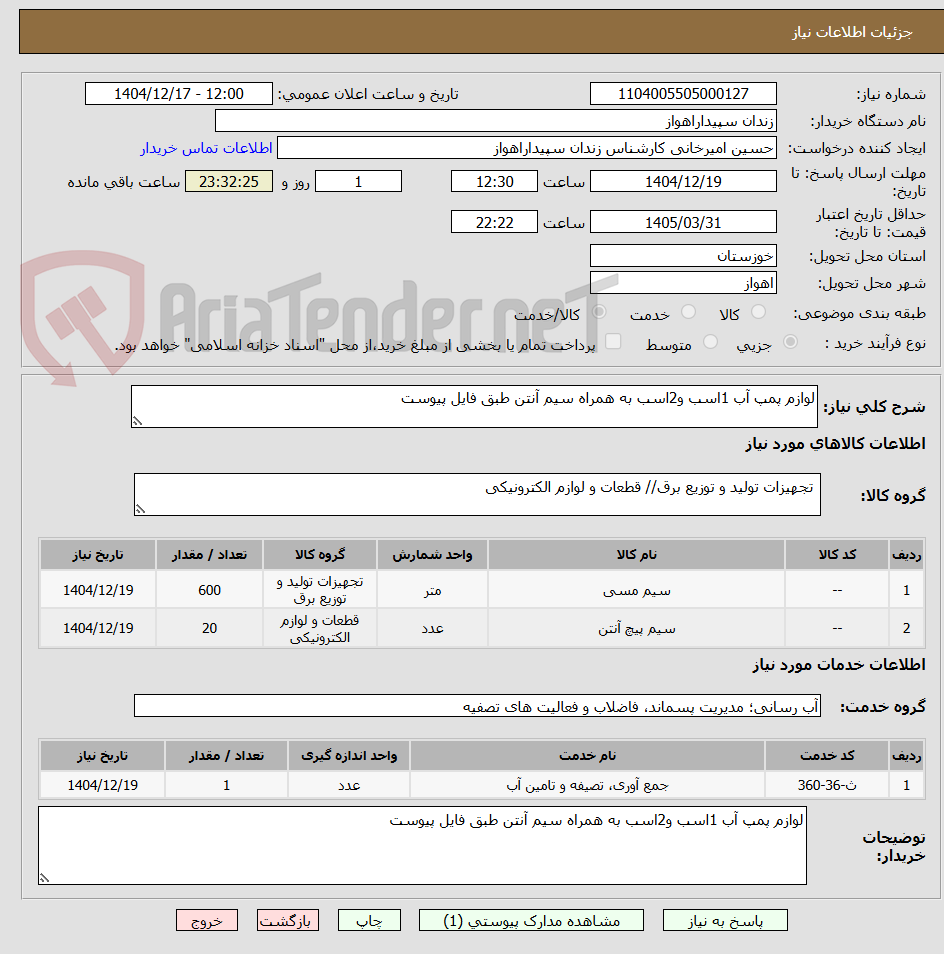The height and width of the screenshot is (954, 944).
Task: Click the quantity cell 600
Action: click(x=209, y=590)
